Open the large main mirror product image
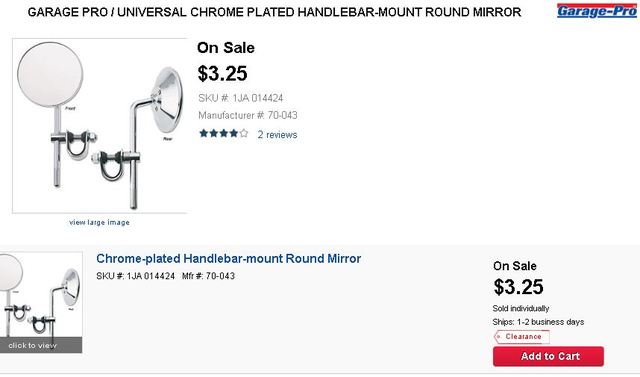Screen dimensions: 640x377 (100, 126)
